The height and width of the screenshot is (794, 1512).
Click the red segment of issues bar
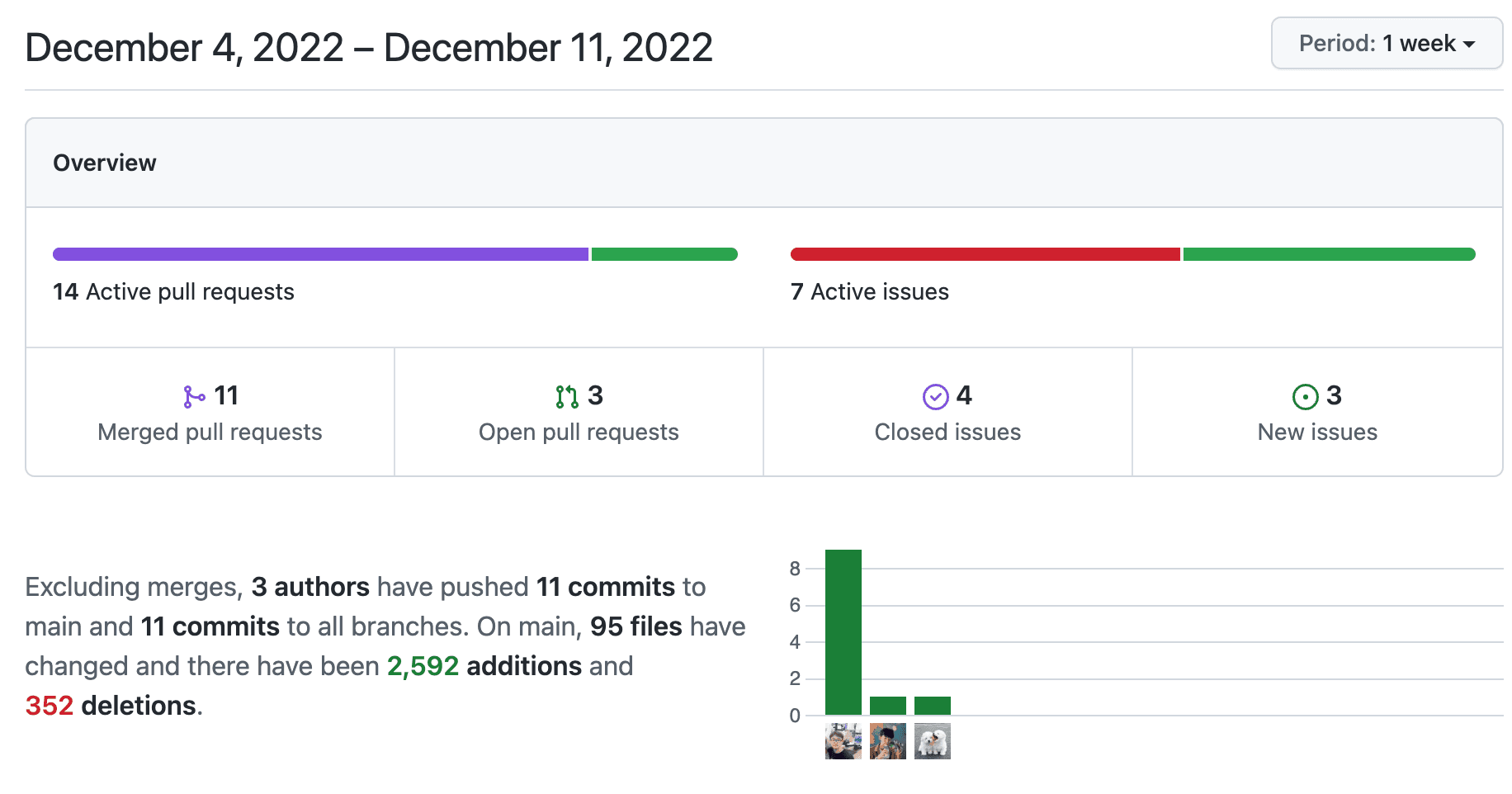985,254
